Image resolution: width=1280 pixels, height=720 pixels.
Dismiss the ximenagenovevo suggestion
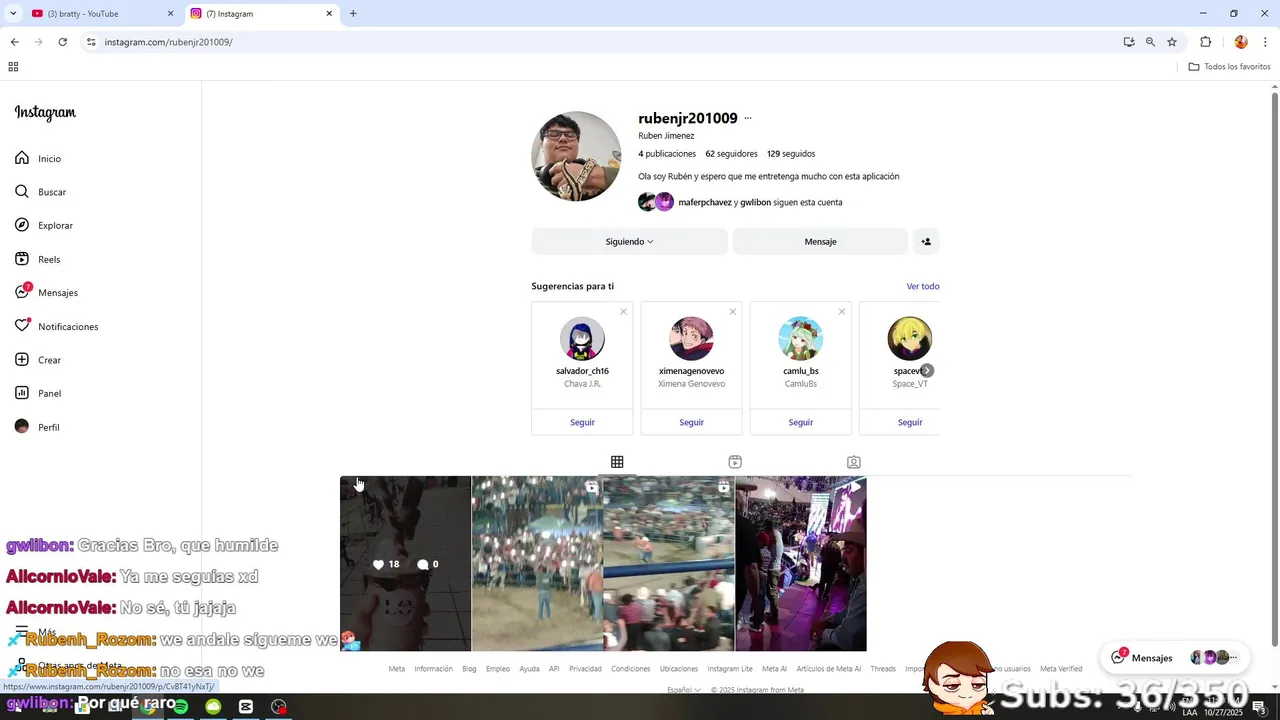732,312
